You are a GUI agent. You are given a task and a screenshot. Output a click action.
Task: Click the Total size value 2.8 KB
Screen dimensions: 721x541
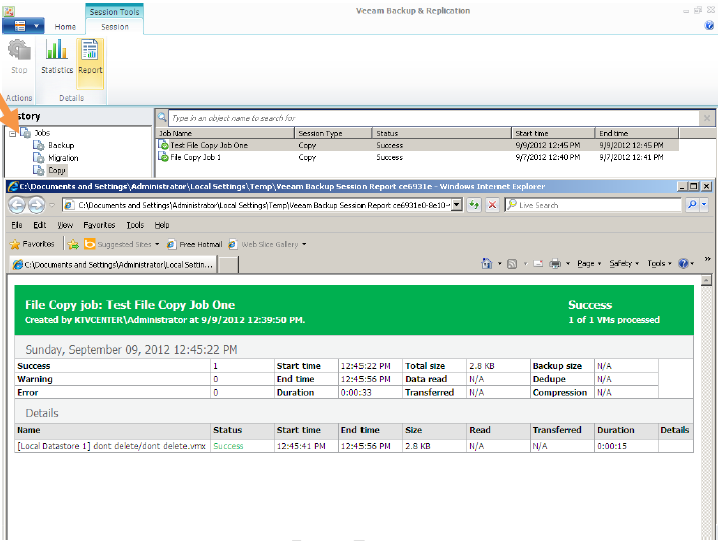click(x=481, y=366)
